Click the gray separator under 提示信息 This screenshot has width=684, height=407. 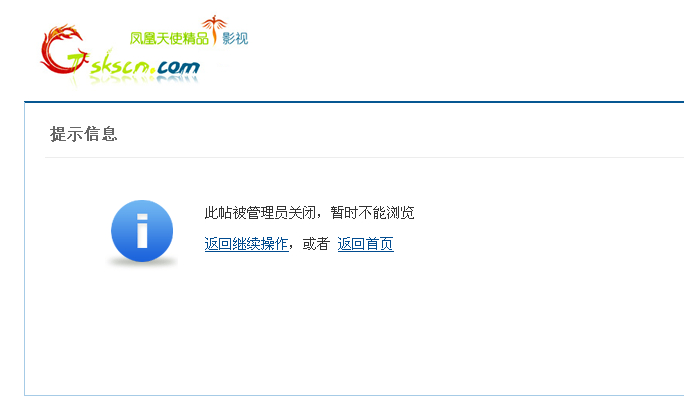364,157
